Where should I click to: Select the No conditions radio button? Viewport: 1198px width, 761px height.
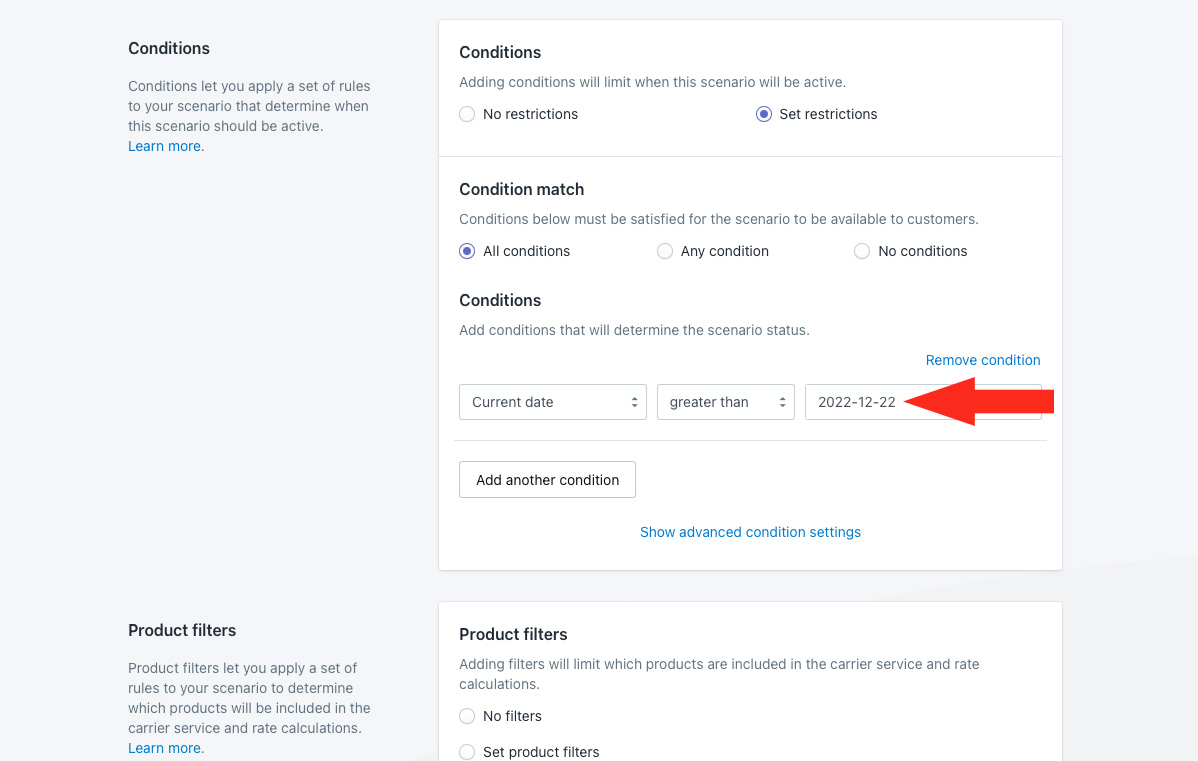862,251
